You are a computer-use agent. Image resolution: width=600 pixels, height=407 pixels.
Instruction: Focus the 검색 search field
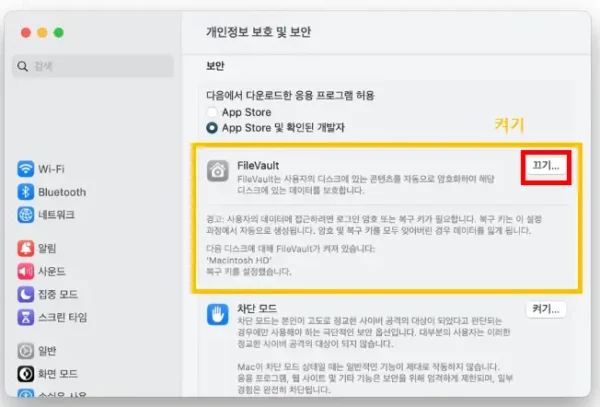[x=93, y=66]
